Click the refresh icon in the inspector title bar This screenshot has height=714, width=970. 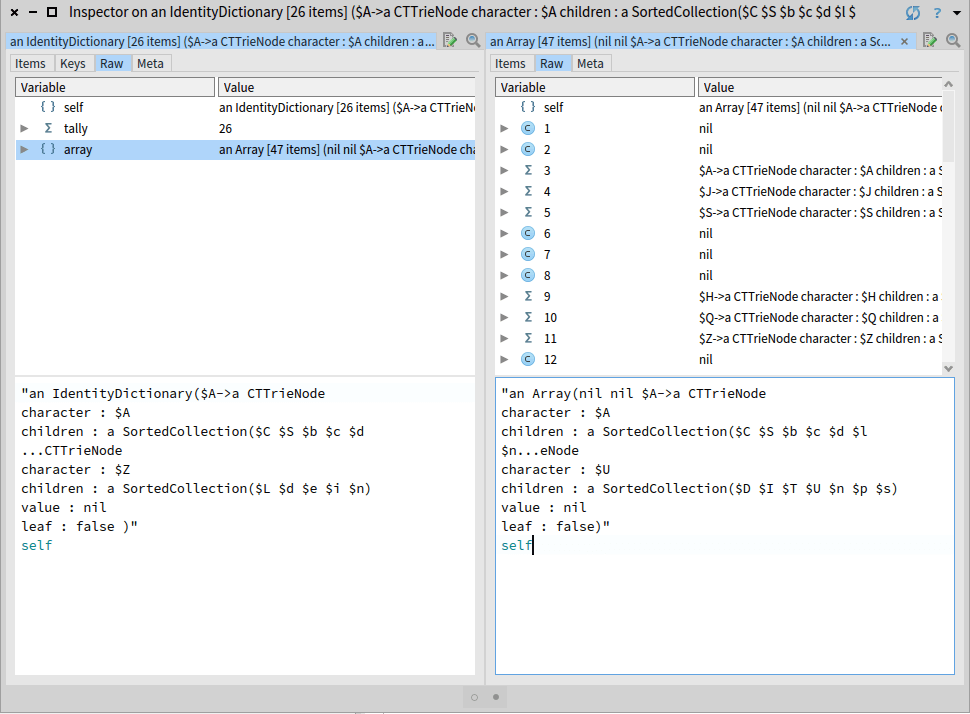coord(912,13)
